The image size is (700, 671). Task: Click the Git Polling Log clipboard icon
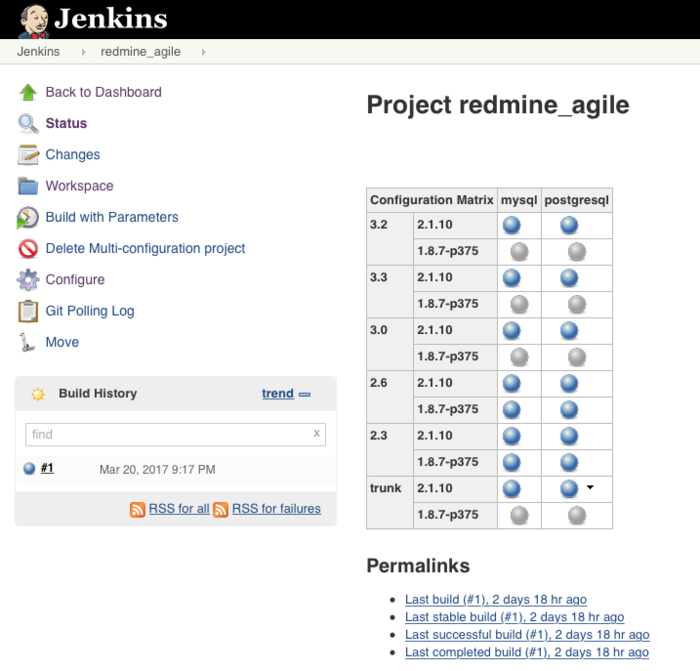pos(28,311)
